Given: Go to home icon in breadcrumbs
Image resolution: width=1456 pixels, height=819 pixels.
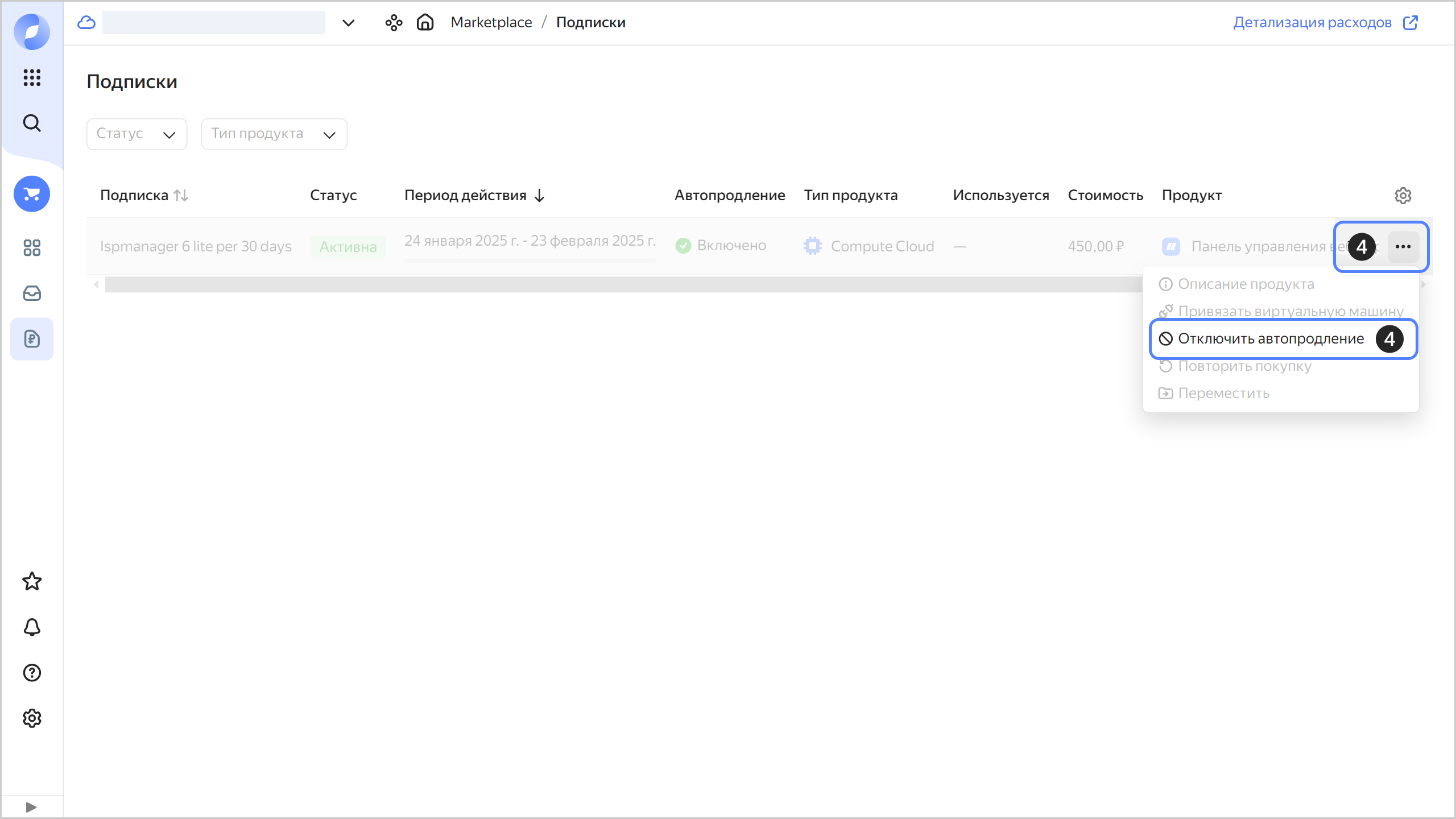Looking at the screenshot, I should coord(425,22).
